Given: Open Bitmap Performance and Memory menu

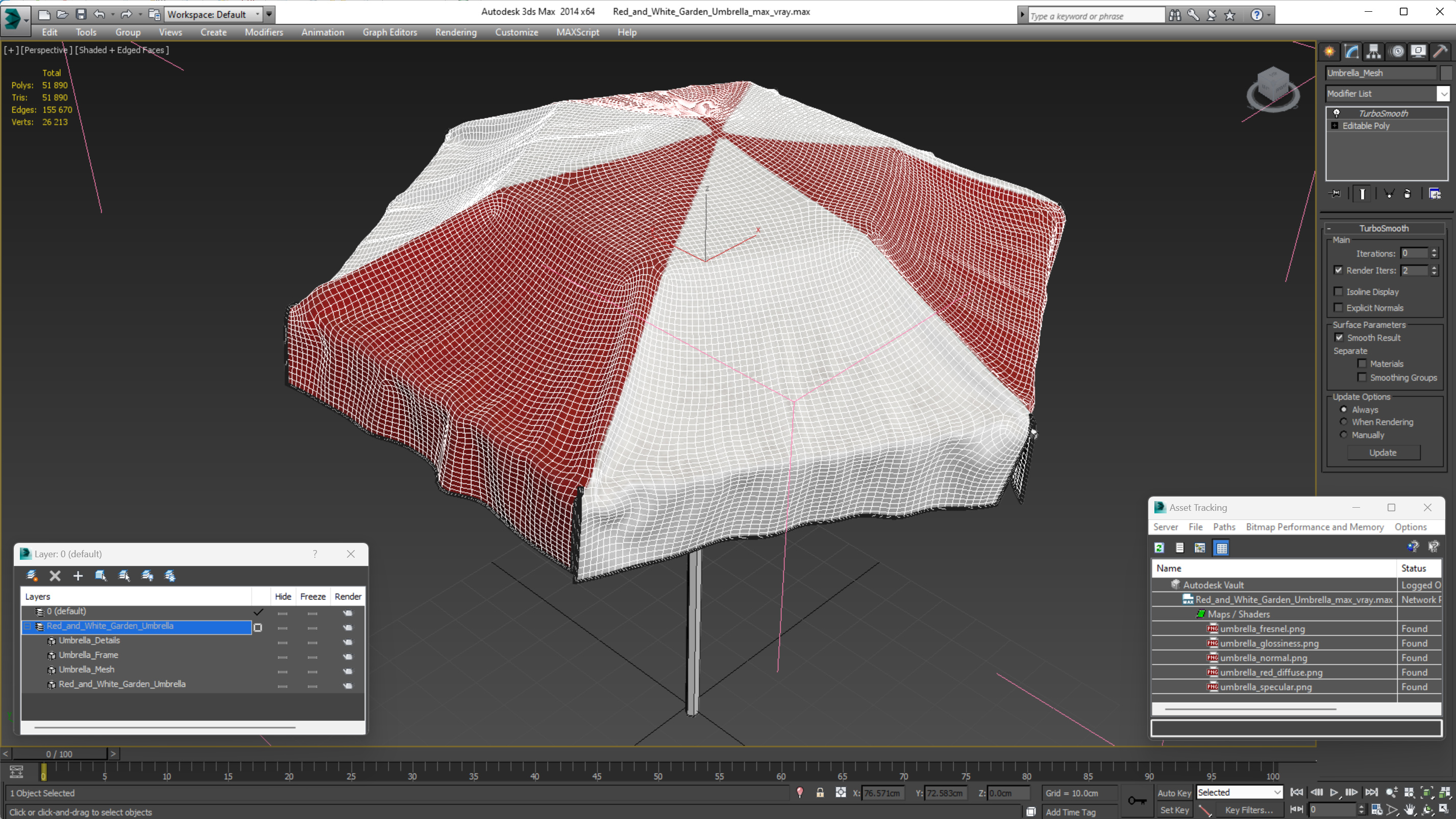Looking at the screenshot, I should 1315,527.
